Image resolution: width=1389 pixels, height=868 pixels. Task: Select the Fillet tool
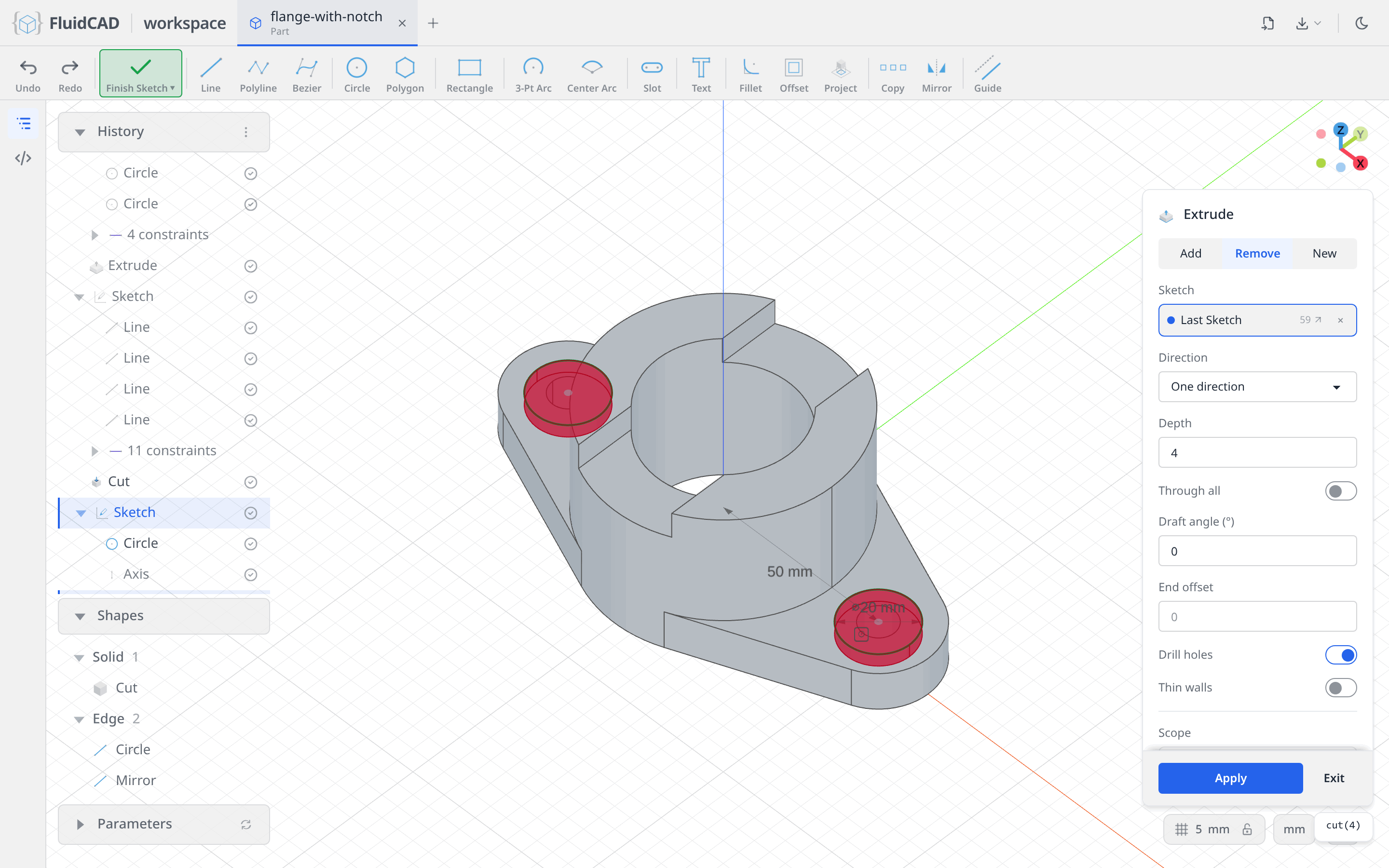[750, 75]
